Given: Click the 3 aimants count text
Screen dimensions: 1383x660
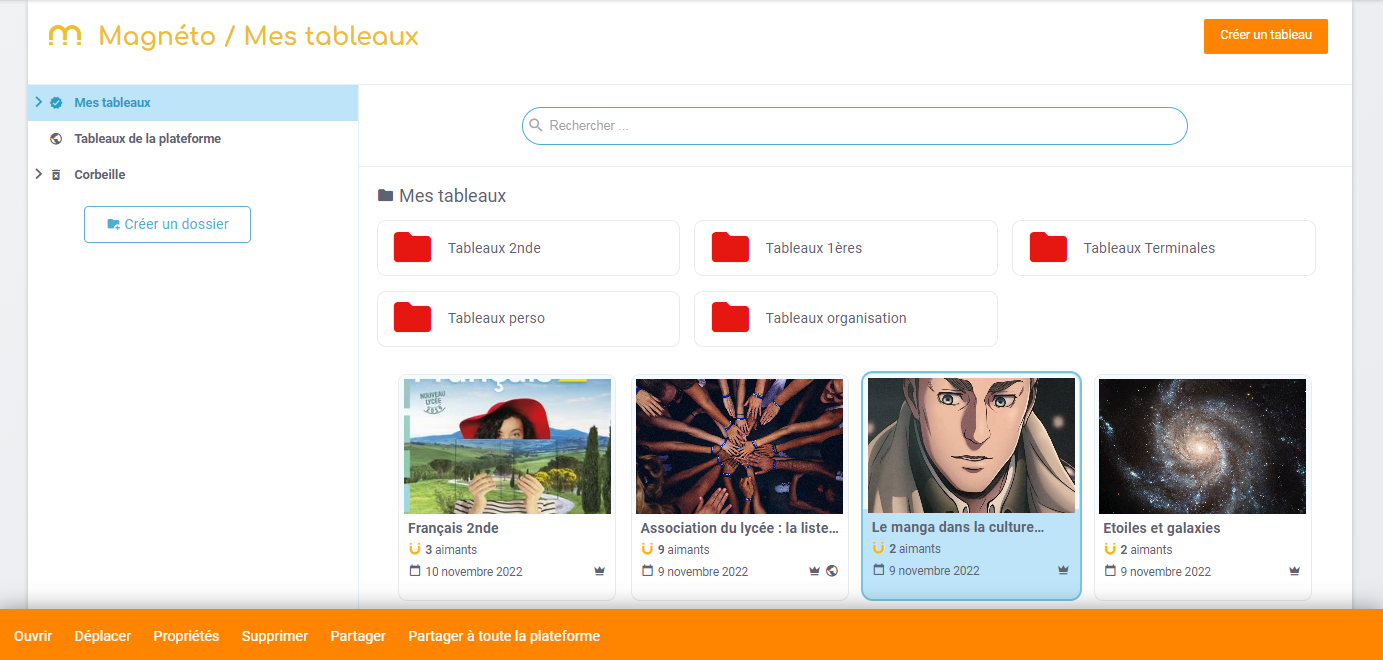Looking at the screenshot, I should pyautogui.click(x=451, y=550).
